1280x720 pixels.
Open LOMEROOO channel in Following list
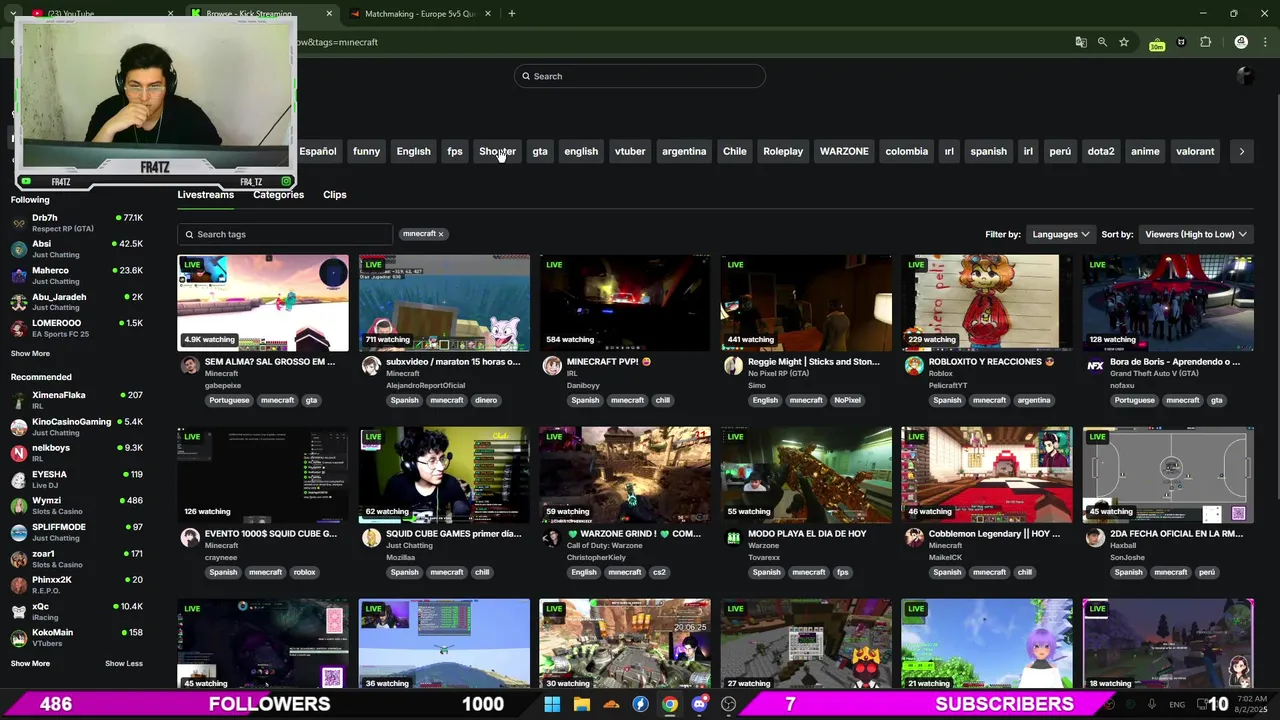[77, 328]
